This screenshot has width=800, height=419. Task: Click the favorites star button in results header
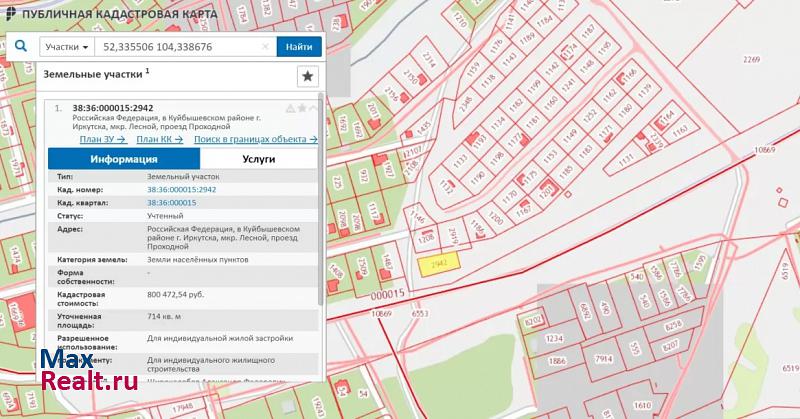coord(307,76)
